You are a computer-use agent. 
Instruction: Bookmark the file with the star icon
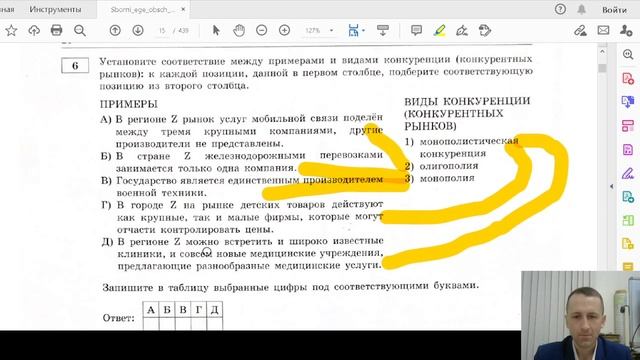coord(11,31)
